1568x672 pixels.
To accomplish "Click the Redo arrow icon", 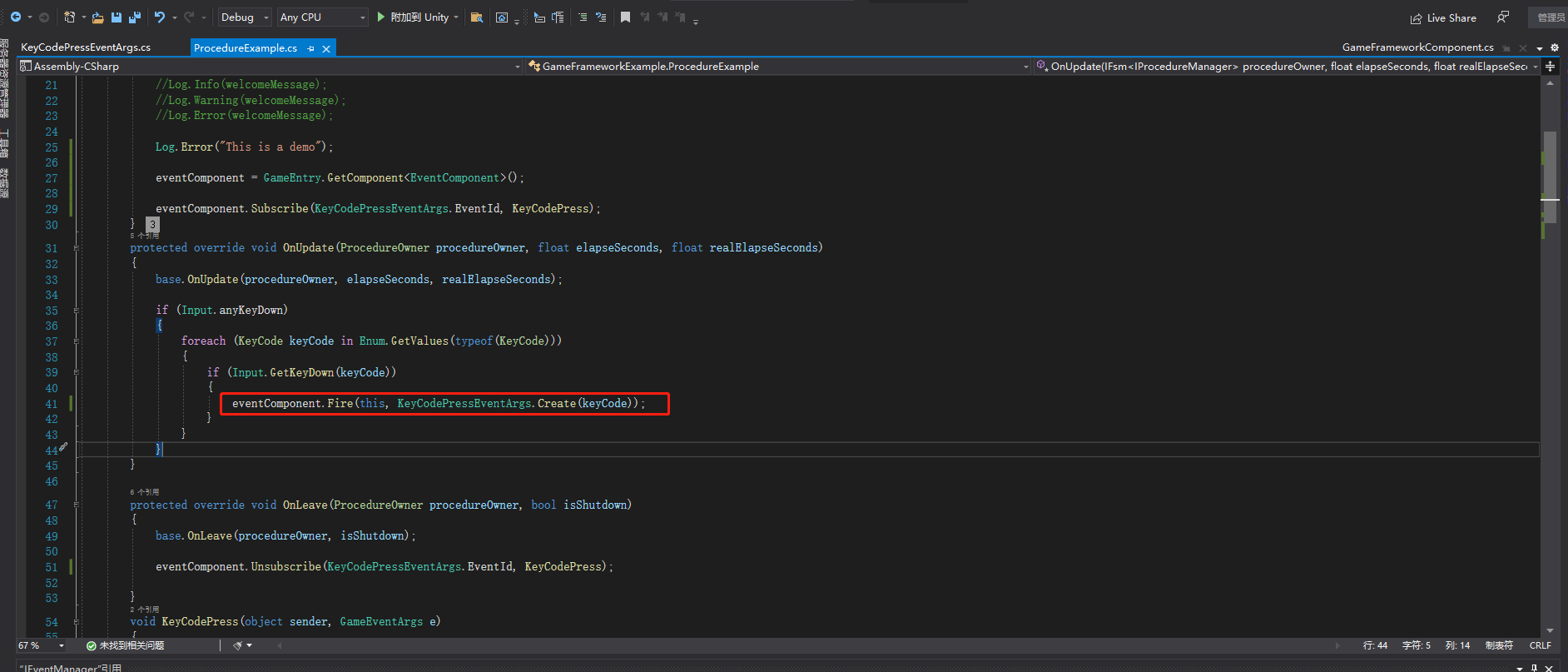I will coord(189,17).
